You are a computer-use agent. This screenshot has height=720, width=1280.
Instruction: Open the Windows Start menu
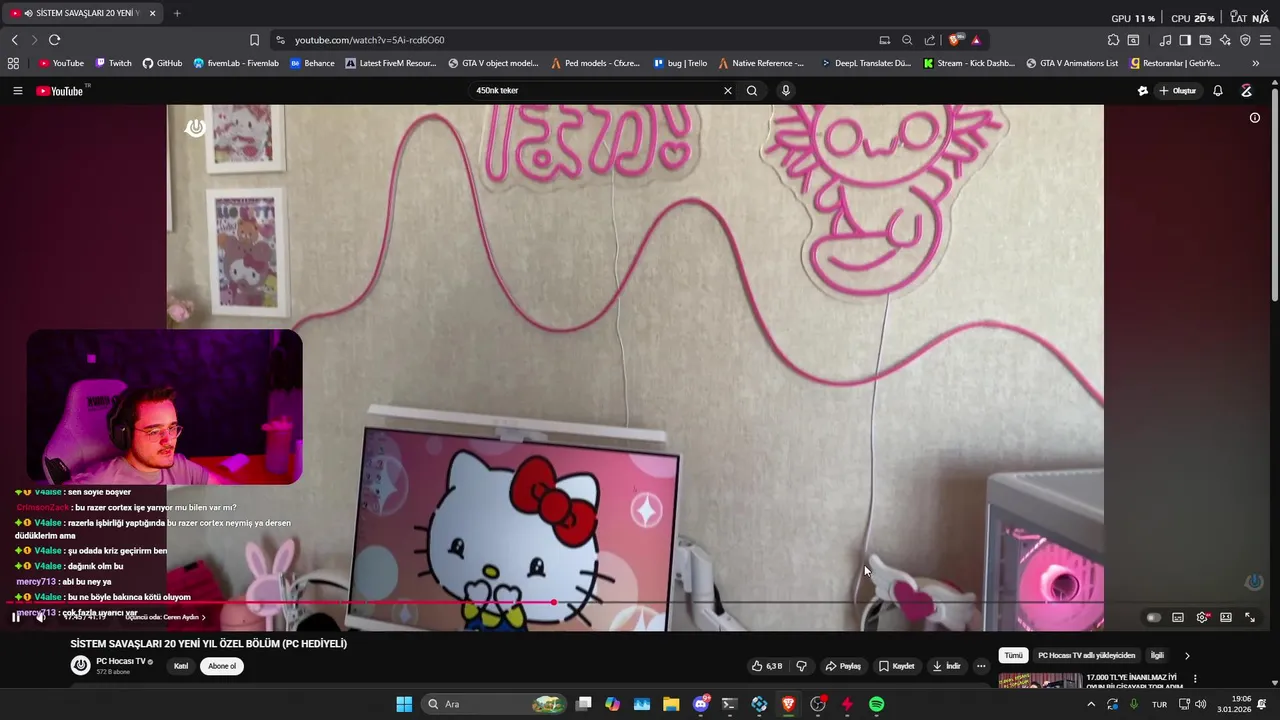coord(404,704)
